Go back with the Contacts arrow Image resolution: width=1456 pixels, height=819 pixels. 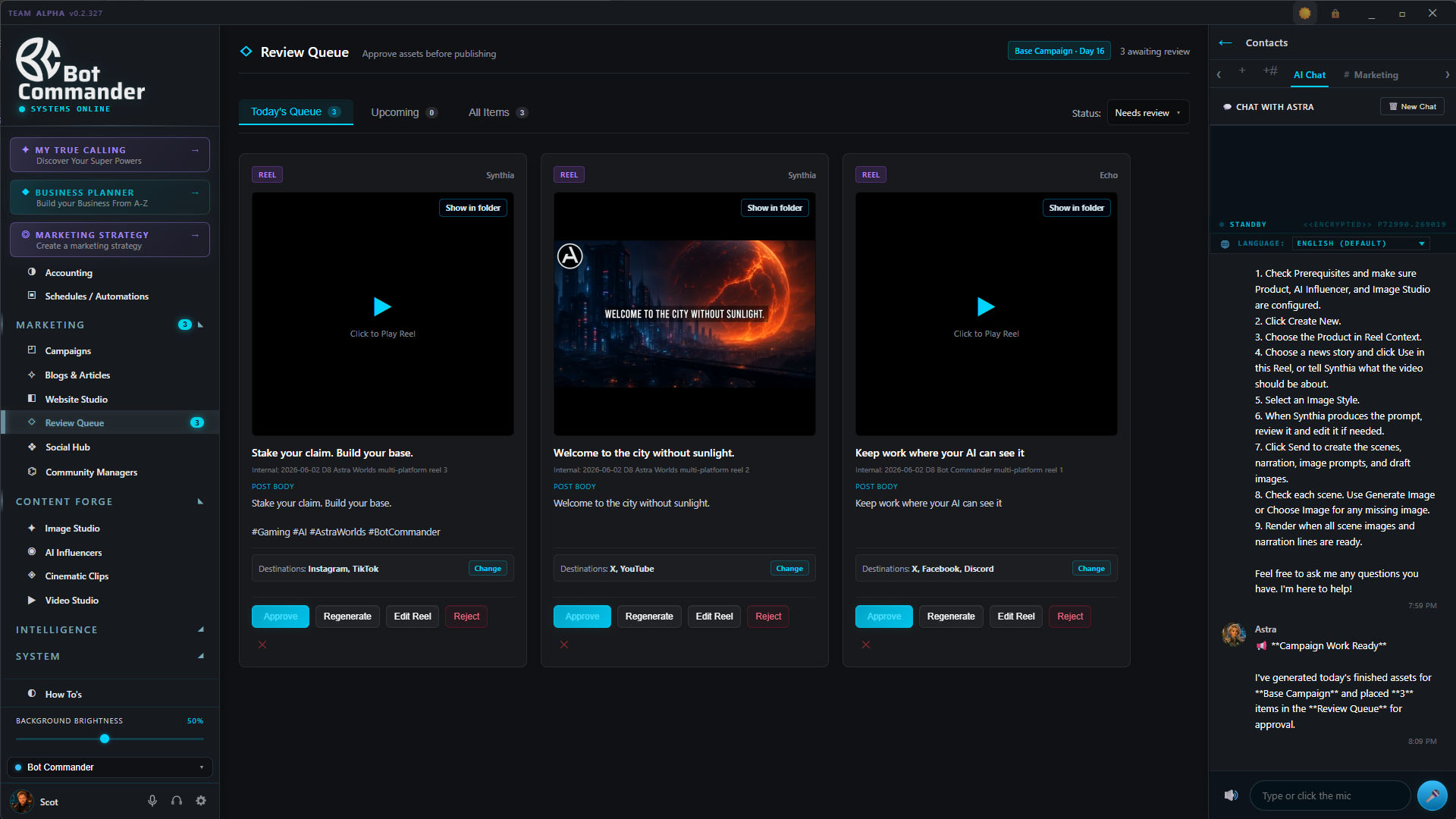pos(1225,42)
